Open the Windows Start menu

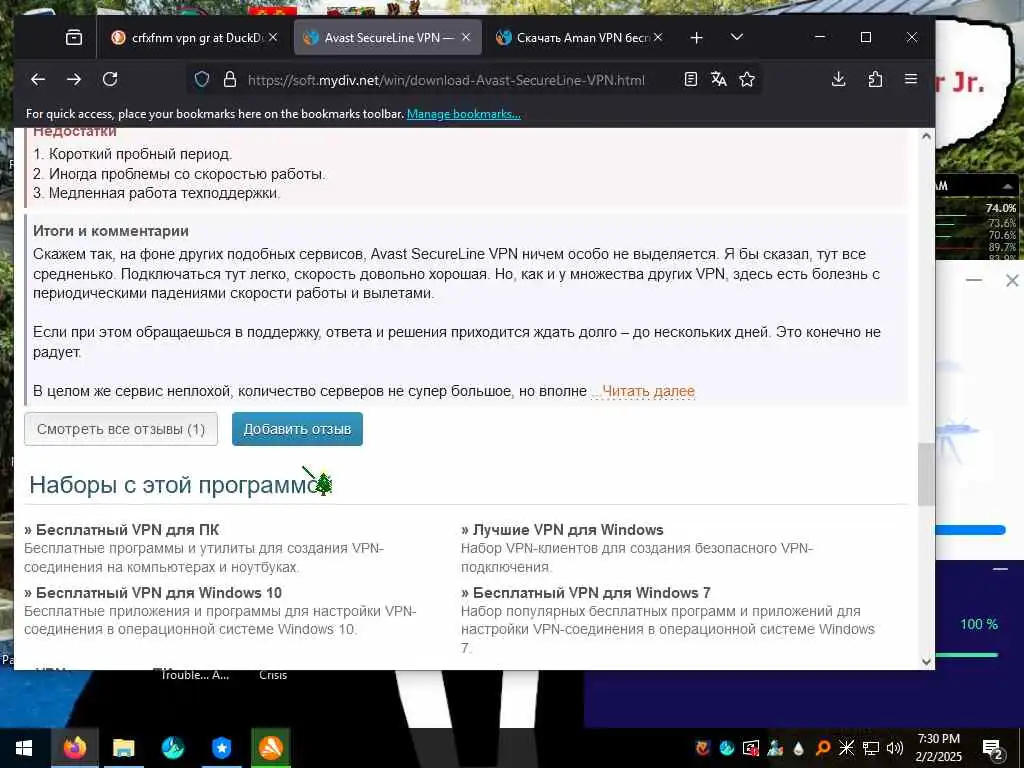point(23,748)
